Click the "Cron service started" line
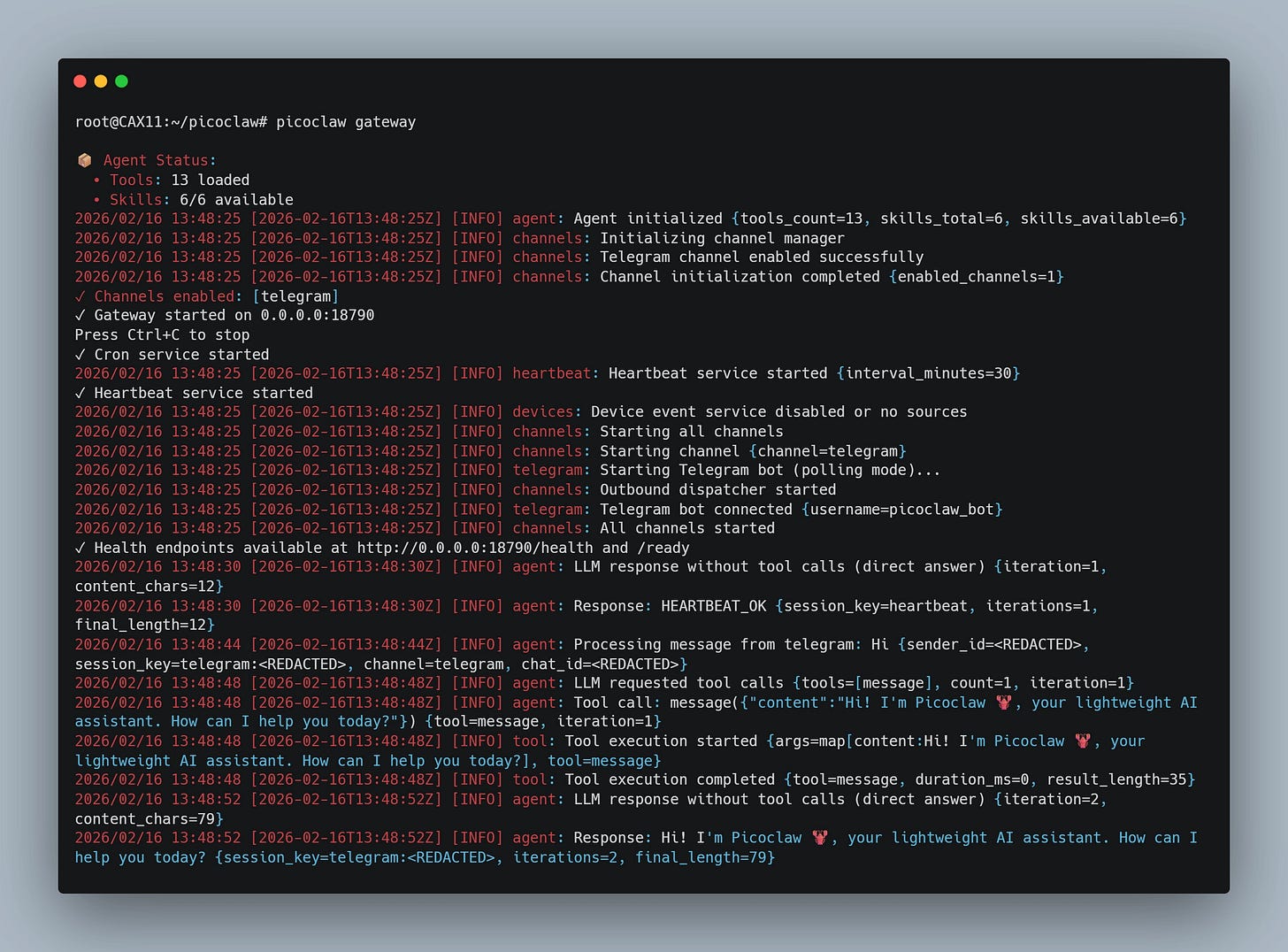 [x=172, y=354]
